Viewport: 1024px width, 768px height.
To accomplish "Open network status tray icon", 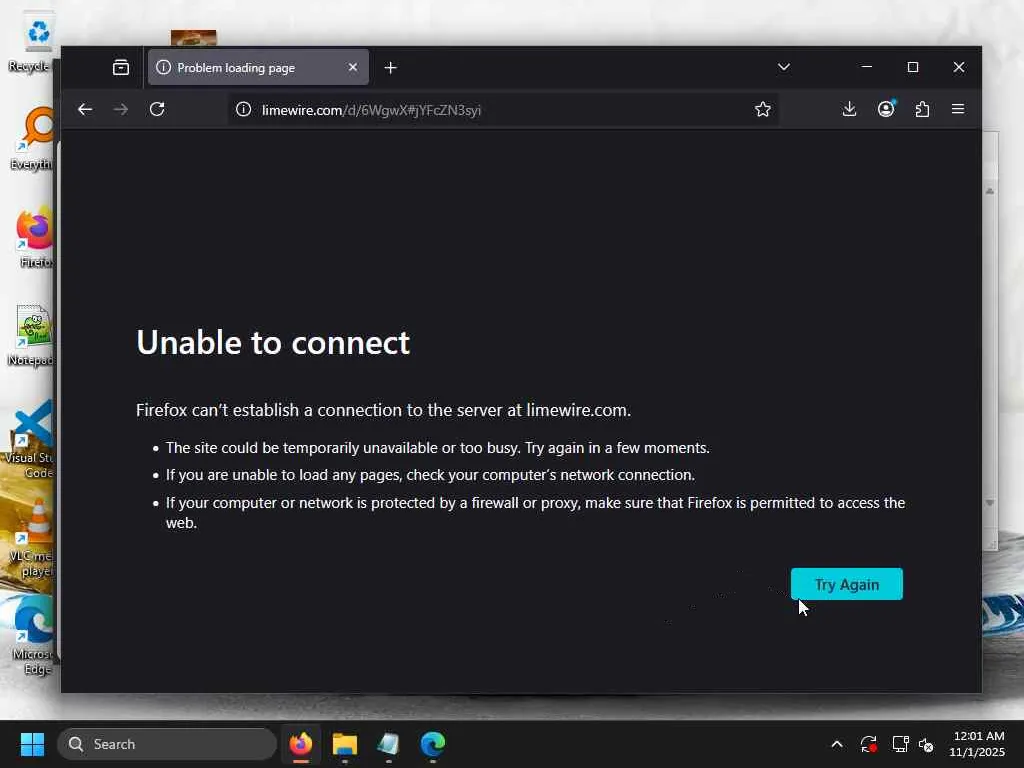I will click(x=901, y=744).
